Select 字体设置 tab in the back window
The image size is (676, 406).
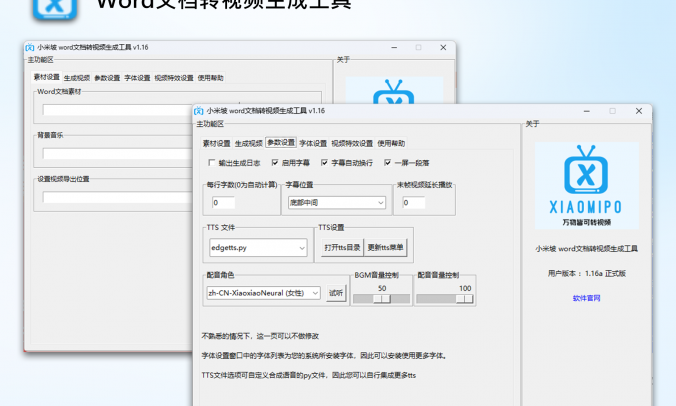pyautogui.click(x=137, y=78)
